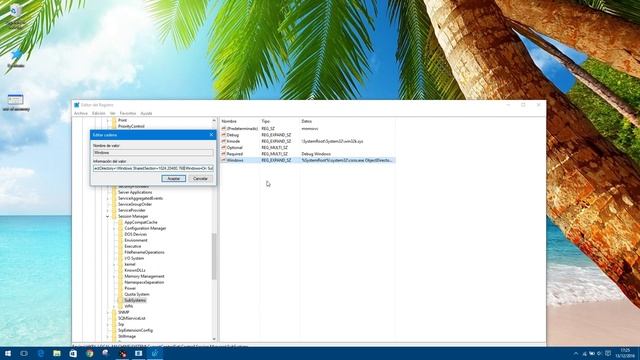Viewport: 640px width, 360px height.
Task: Open the Ayuda menu
Action: pyautogui.click(x=146, y=113)
